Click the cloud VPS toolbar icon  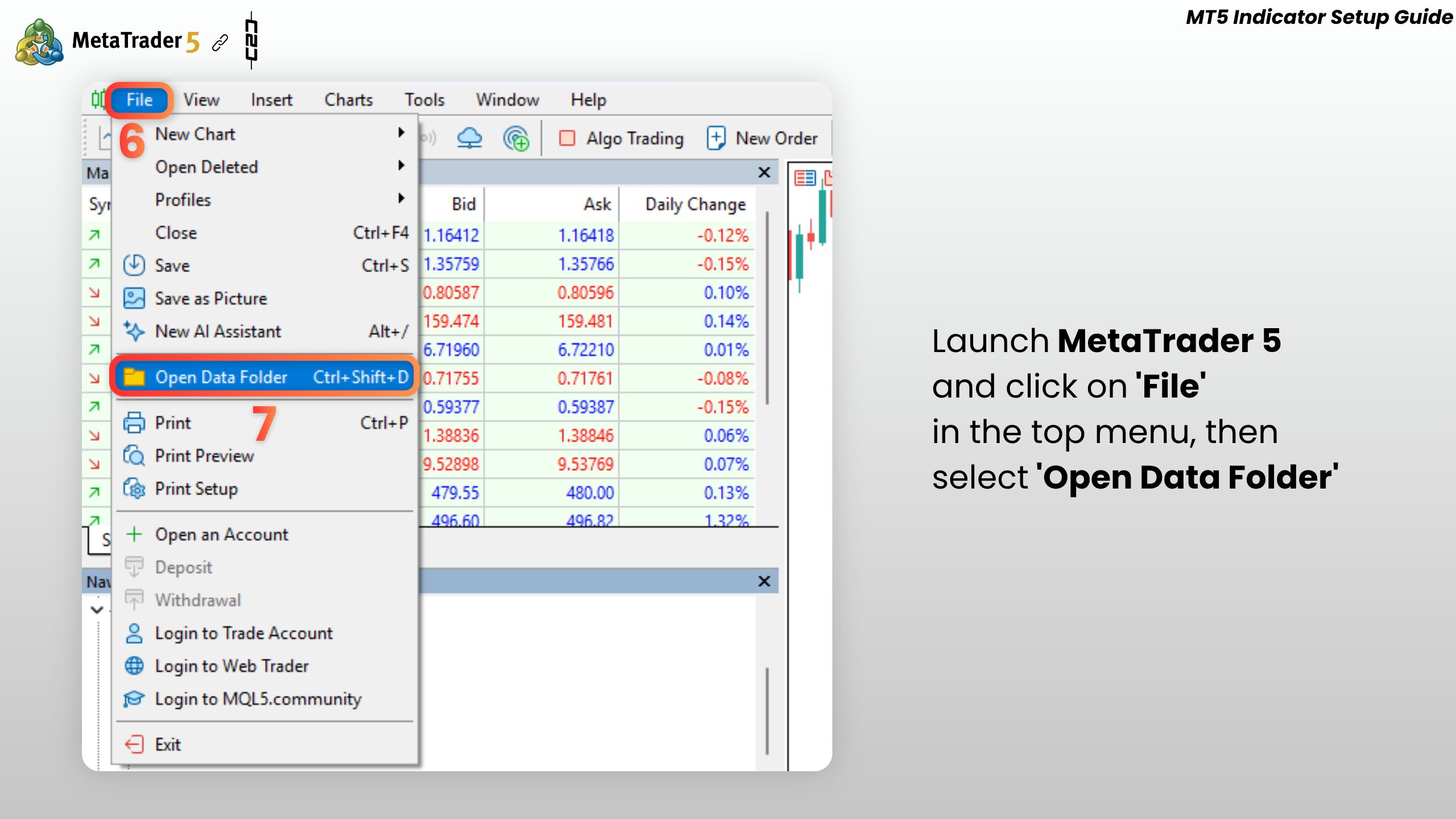469,138
